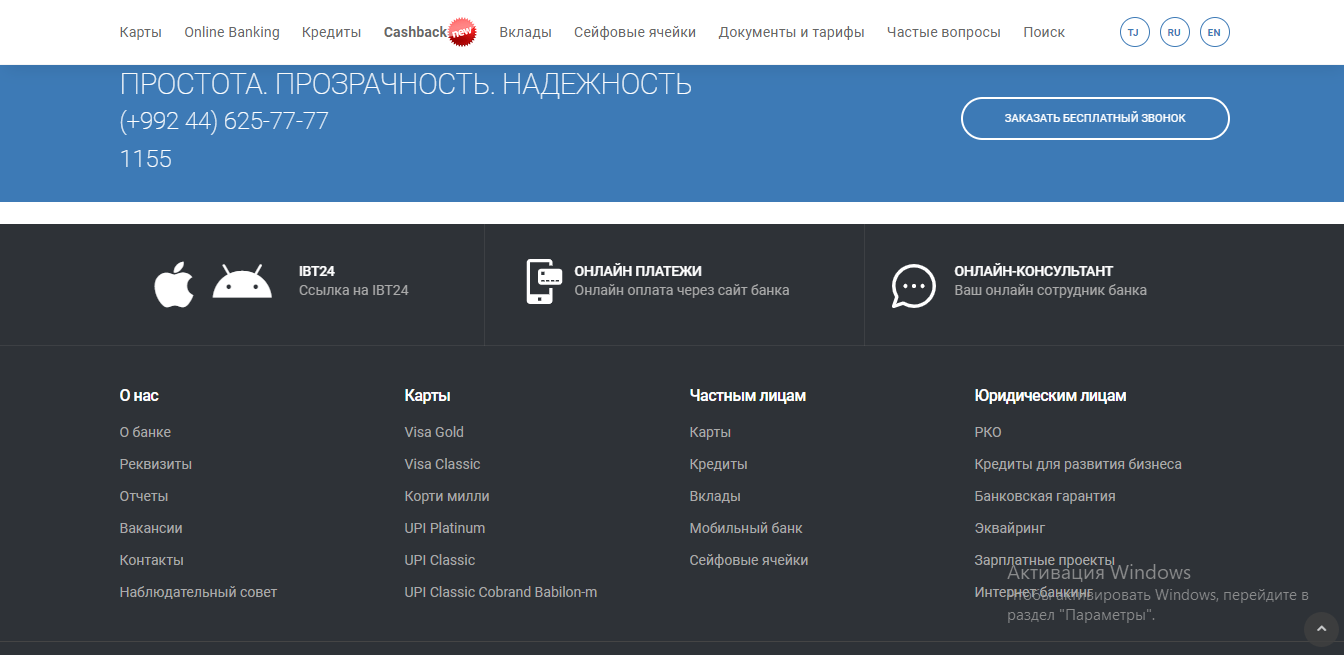The image size is (1344, 655).
Task: Click the Банковская гарантия link
Action: click(x=1045, y=496)
